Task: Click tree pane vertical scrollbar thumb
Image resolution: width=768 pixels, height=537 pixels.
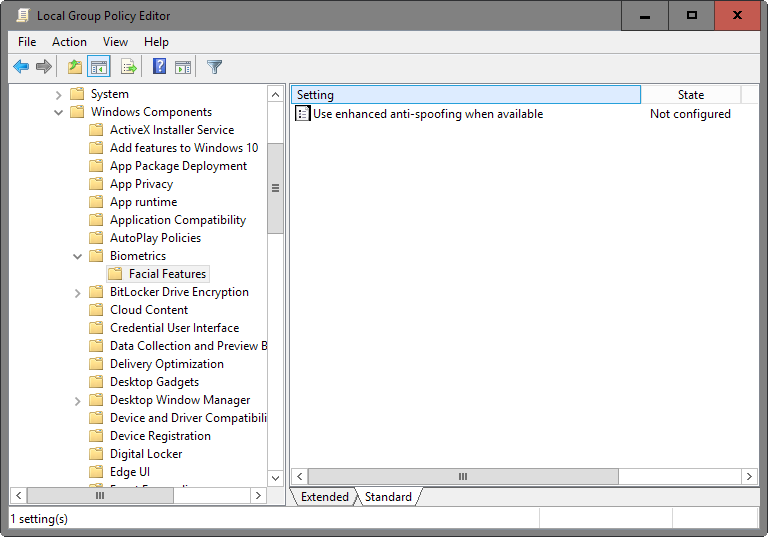Action: tap(276, 188)
